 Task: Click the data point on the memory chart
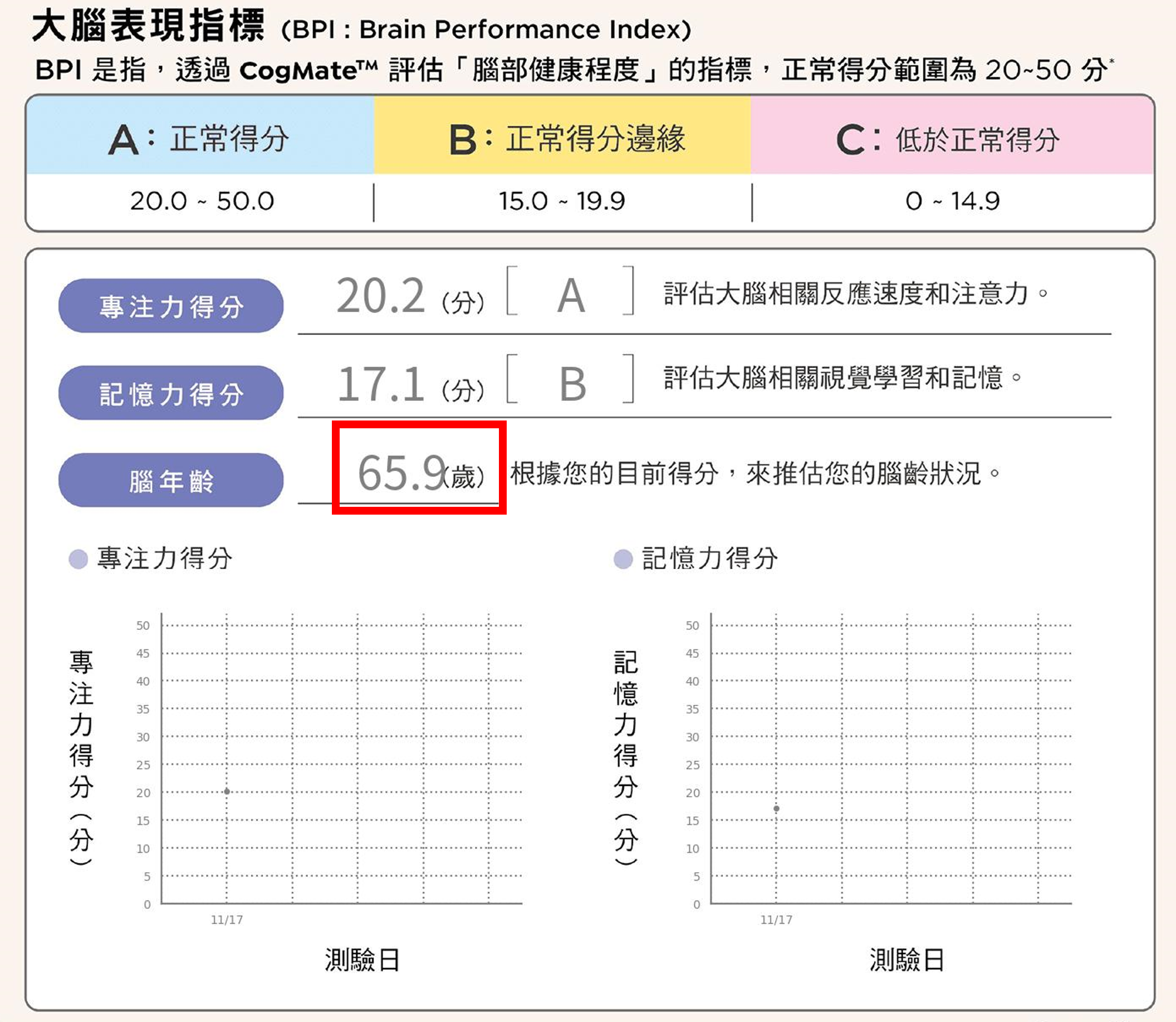[776, 808]
